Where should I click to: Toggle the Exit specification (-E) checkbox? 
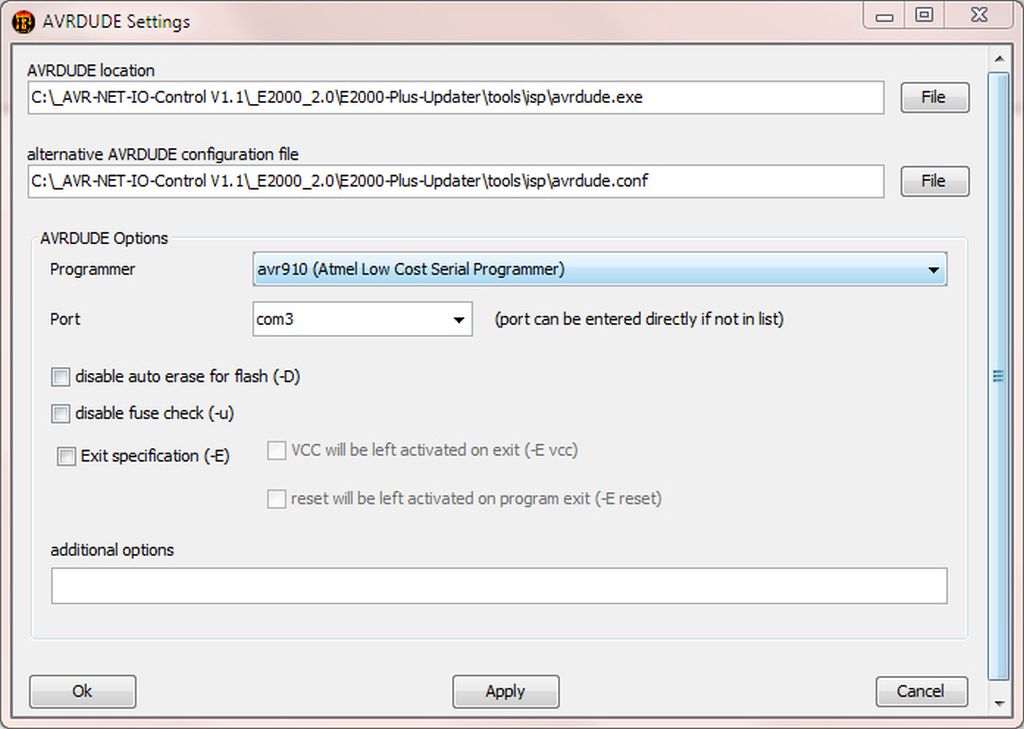pyautogui.click(x=67, y=456)
